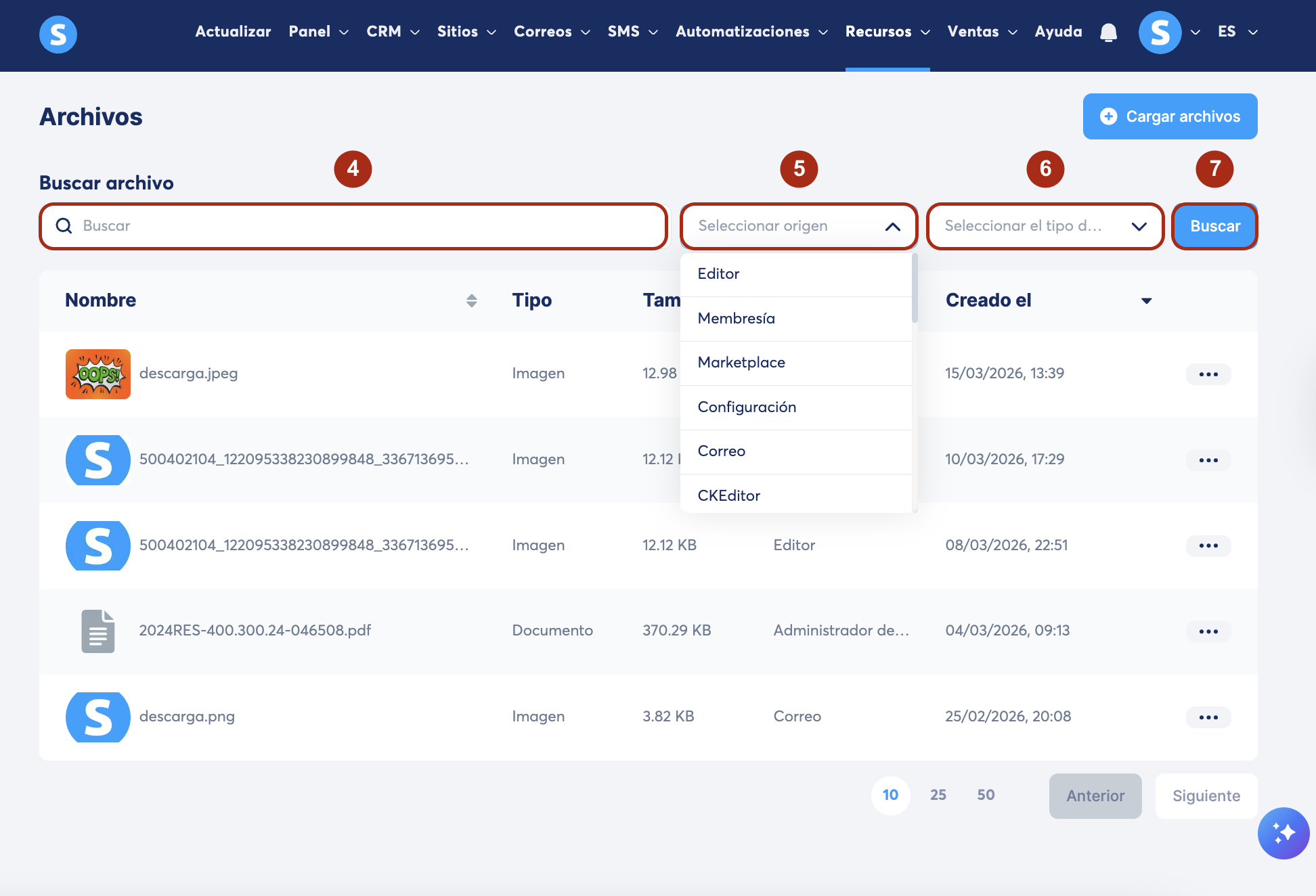Click the blue Buscar button

[x=1214, y=227]
